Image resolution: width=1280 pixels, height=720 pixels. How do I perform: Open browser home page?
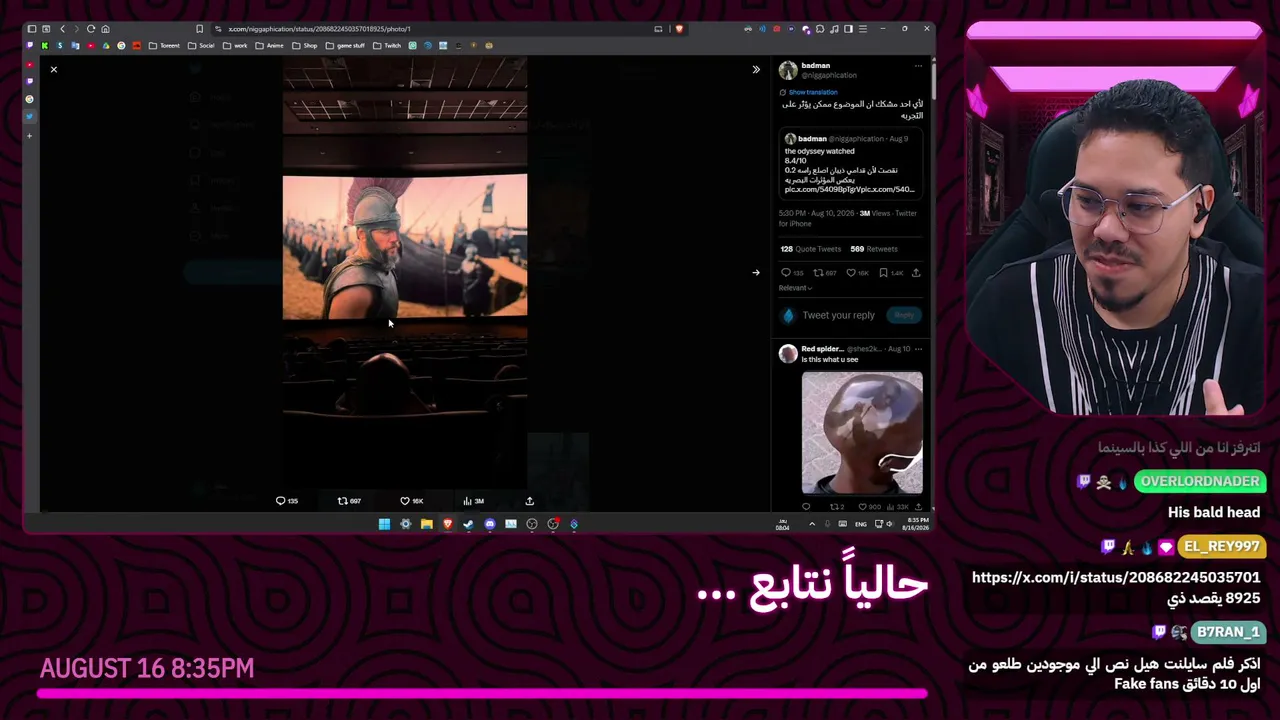[x=106, y=29]
